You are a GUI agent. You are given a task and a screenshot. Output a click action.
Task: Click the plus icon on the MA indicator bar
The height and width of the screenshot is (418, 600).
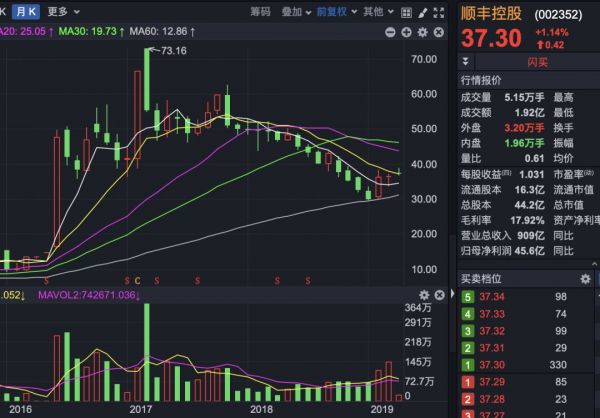coord(406,31)
